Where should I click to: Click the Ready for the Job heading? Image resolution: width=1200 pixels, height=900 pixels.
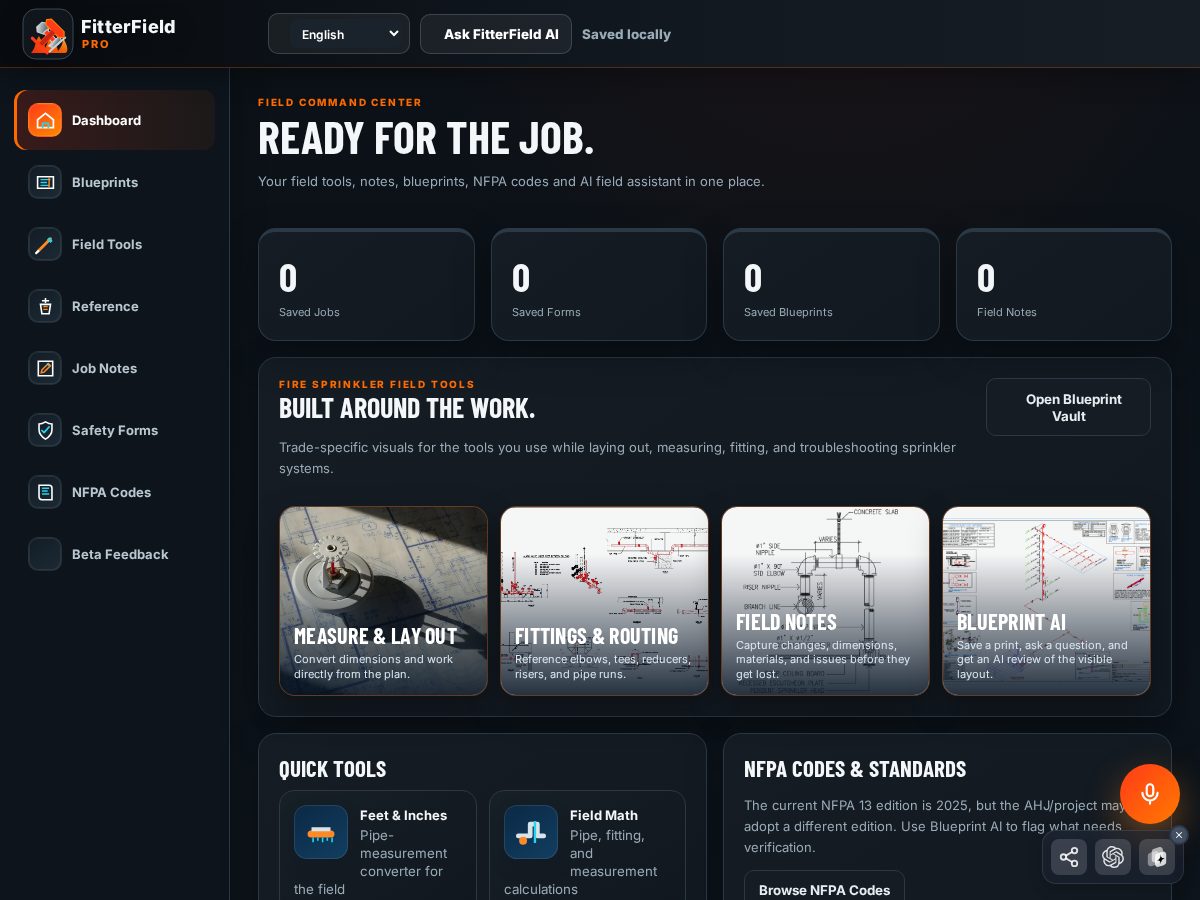point(426,138)
